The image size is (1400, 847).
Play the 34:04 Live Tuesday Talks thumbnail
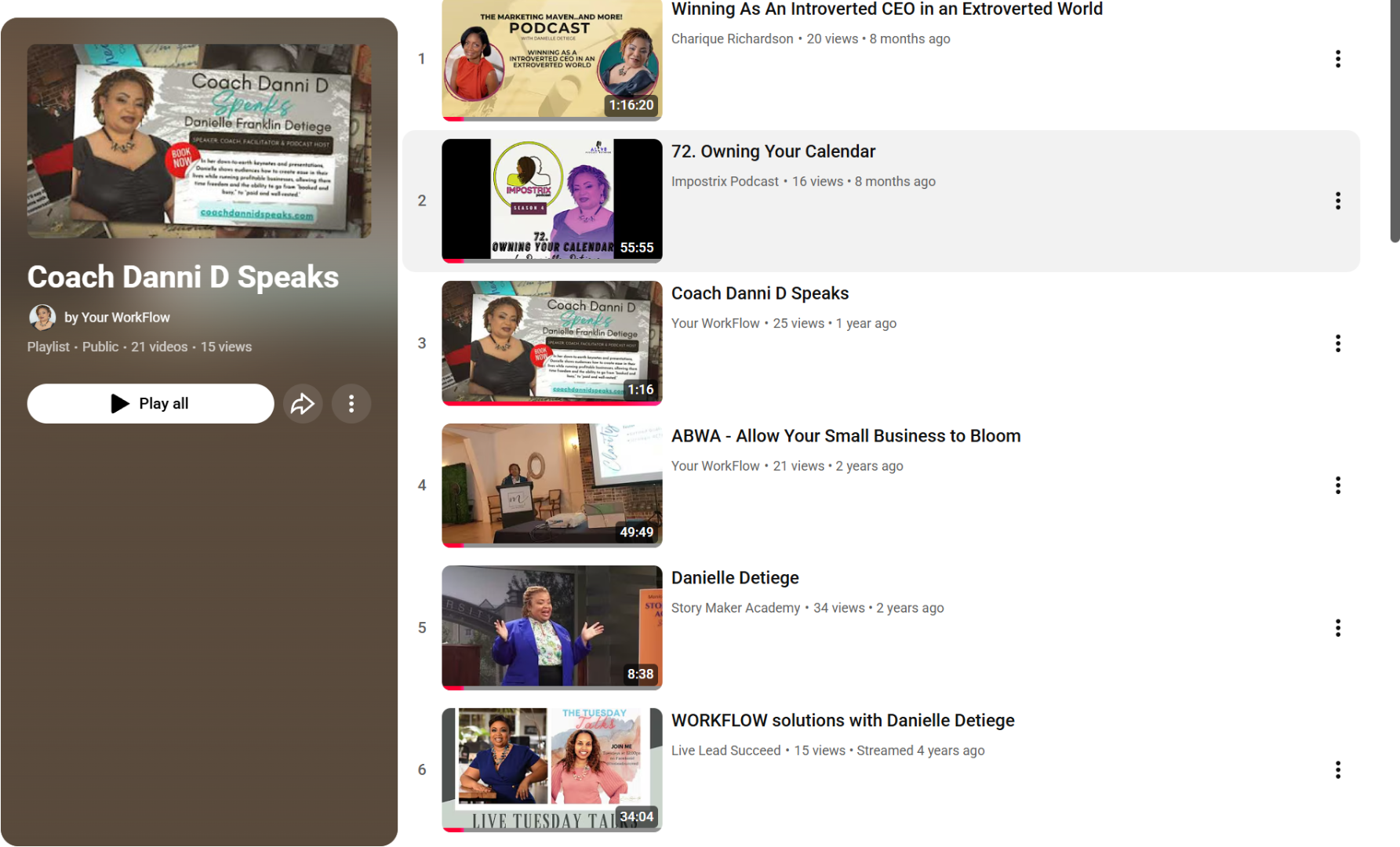pyautogui.click(x=552, y=770)
